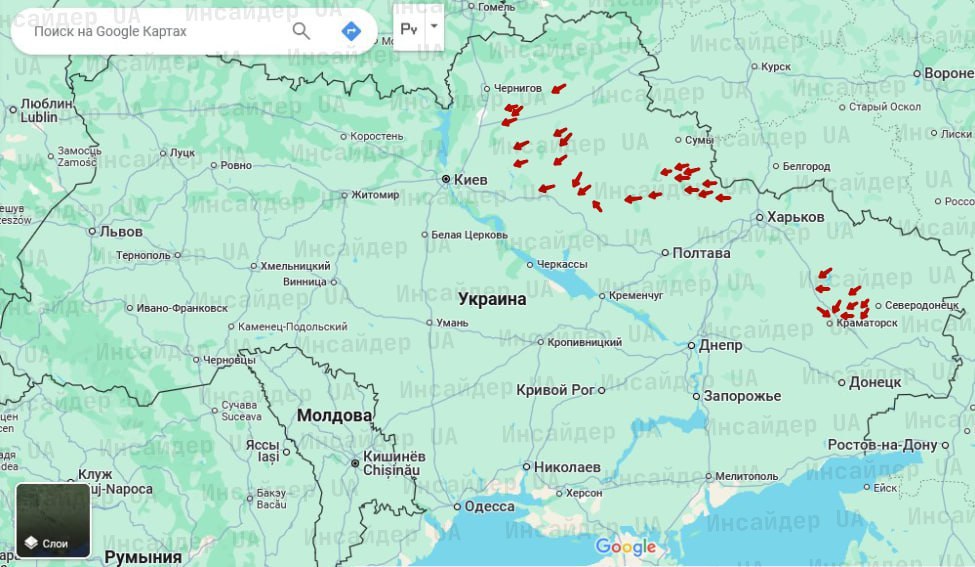This screenshot has width=975, height=567.
Task: Click the Одесса city label
Action: 490,507
